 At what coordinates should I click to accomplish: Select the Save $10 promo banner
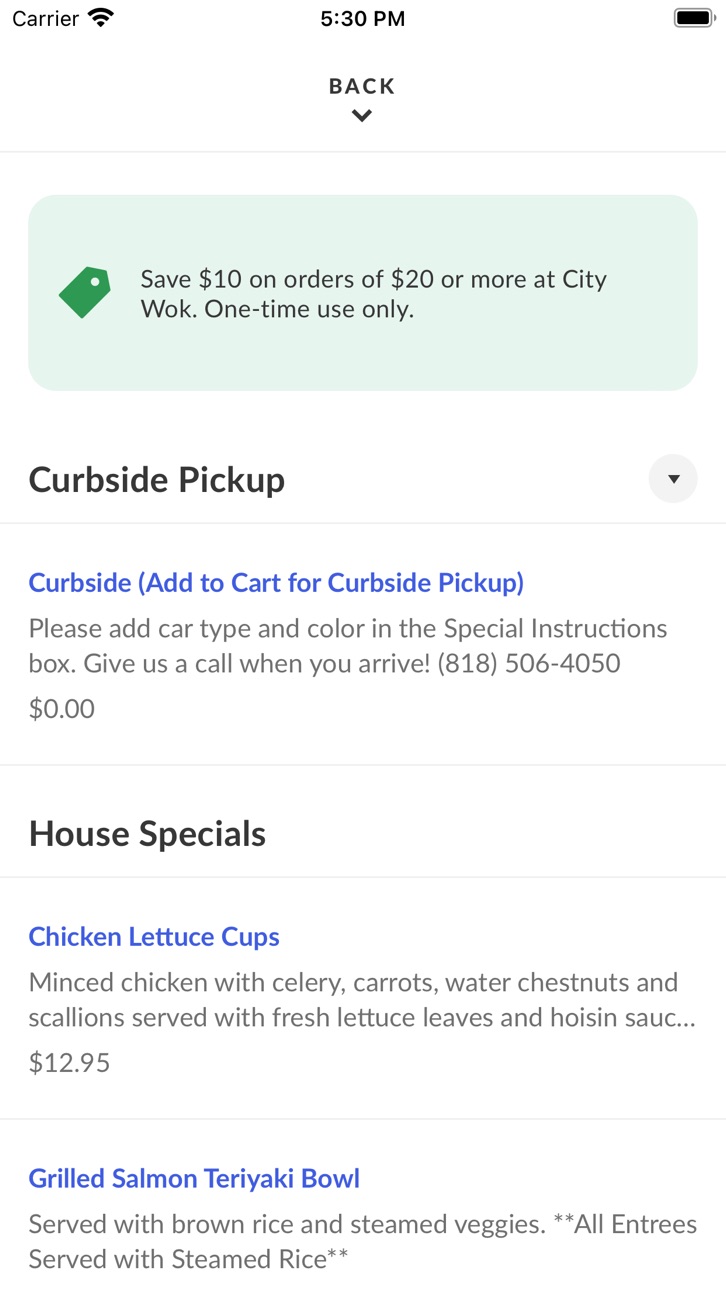[362, 293]
